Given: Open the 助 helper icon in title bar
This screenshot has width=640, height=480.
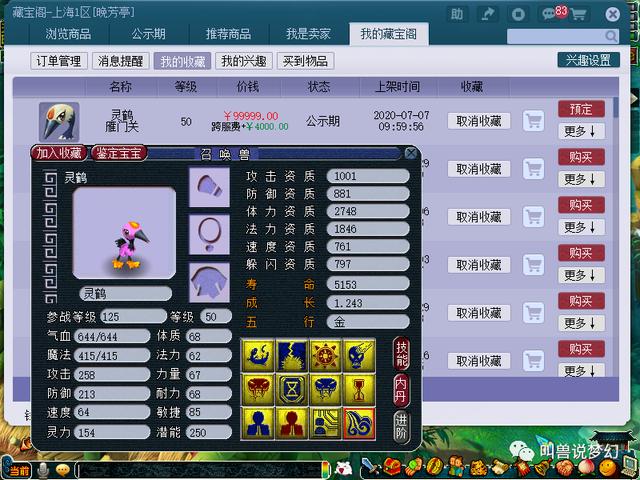Looking at the screenshot, I should pos(457,14).
